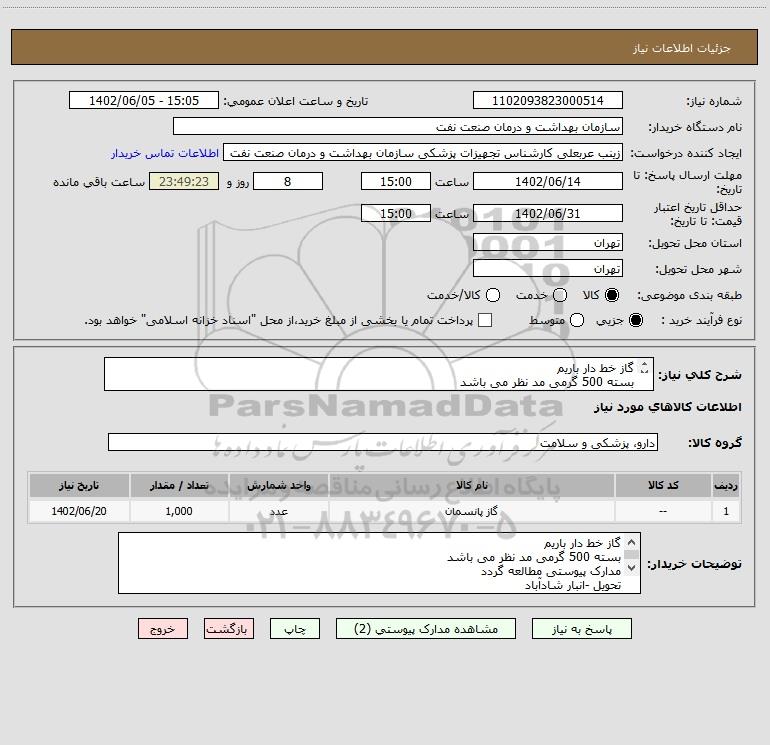Click the announcement date field 1402/06/05 - 15:05

click(144, 100)
